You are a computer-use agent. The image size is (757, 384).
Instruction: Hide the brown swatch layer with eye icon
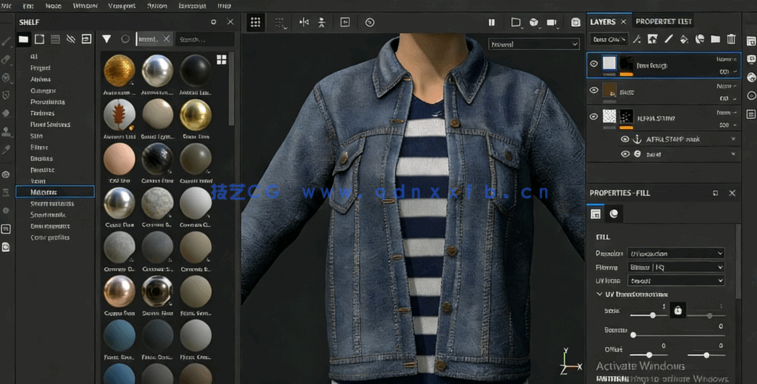click(x=594, y=90)
